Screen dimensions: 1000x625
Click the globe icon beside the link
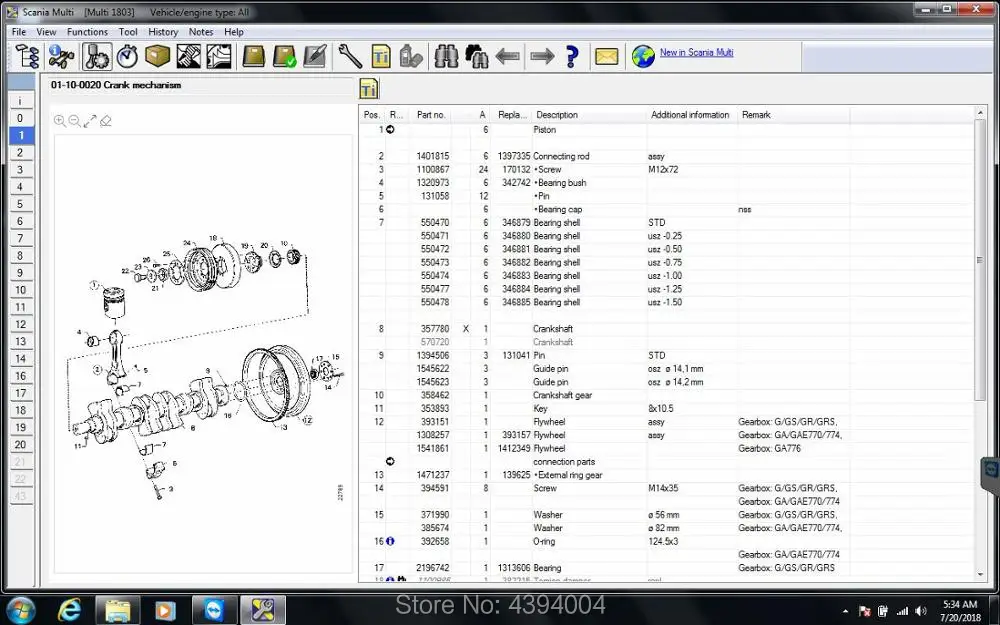pyautogui.click(x=643, y=56)
